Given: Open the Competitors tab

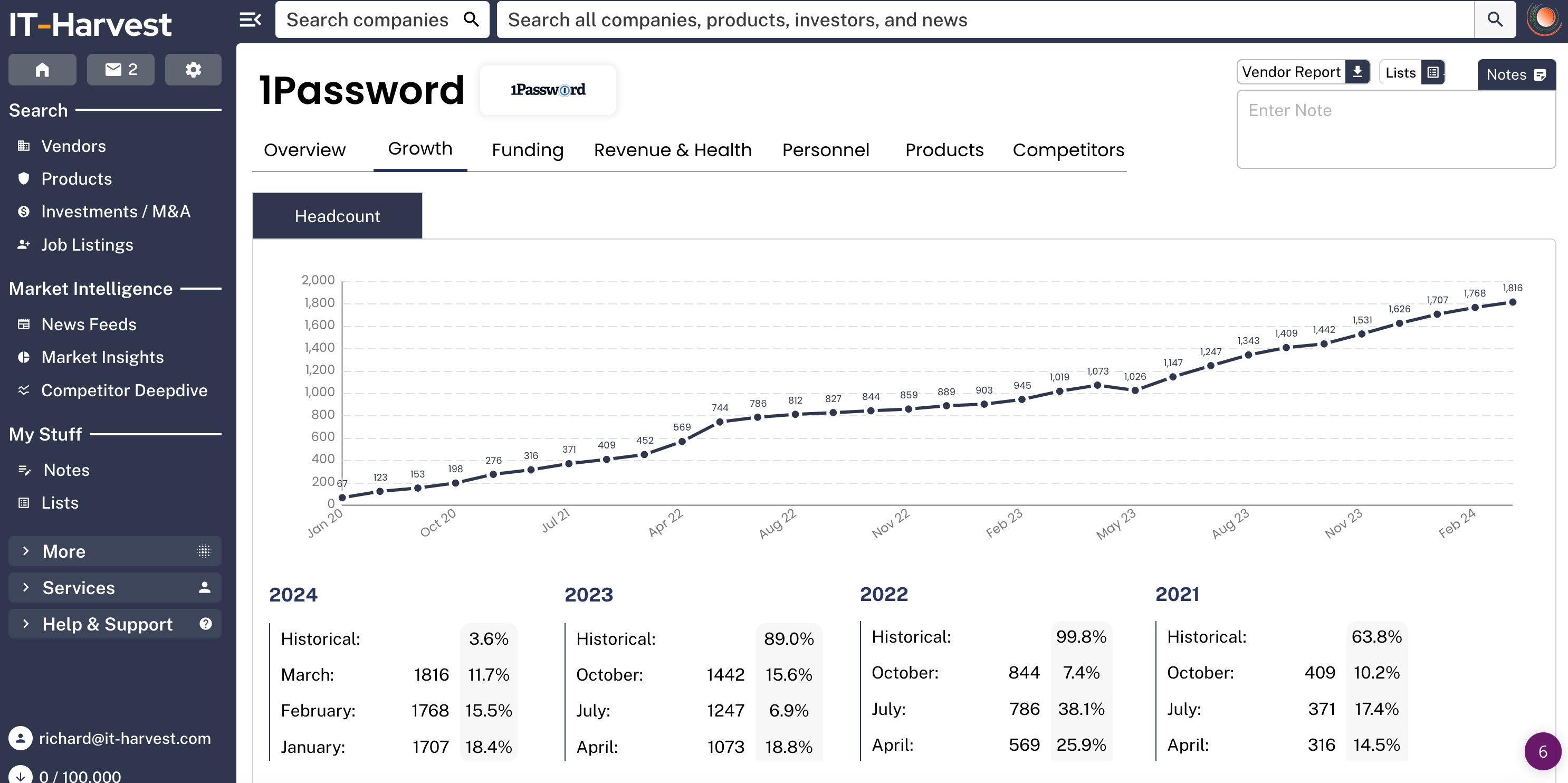Looking at the screenshot, I should click(1068, 150).
